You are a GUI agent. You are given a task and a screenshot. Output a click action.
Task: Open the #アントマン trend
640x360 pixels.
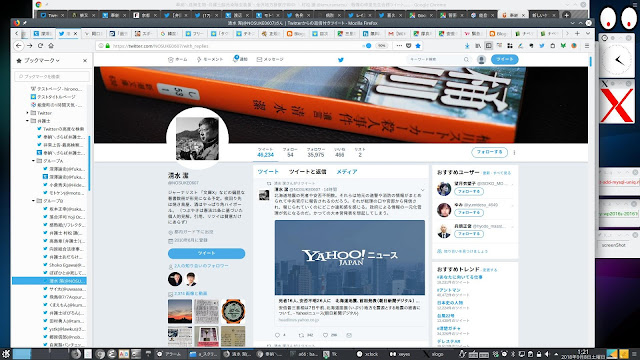tap(449, 290)
